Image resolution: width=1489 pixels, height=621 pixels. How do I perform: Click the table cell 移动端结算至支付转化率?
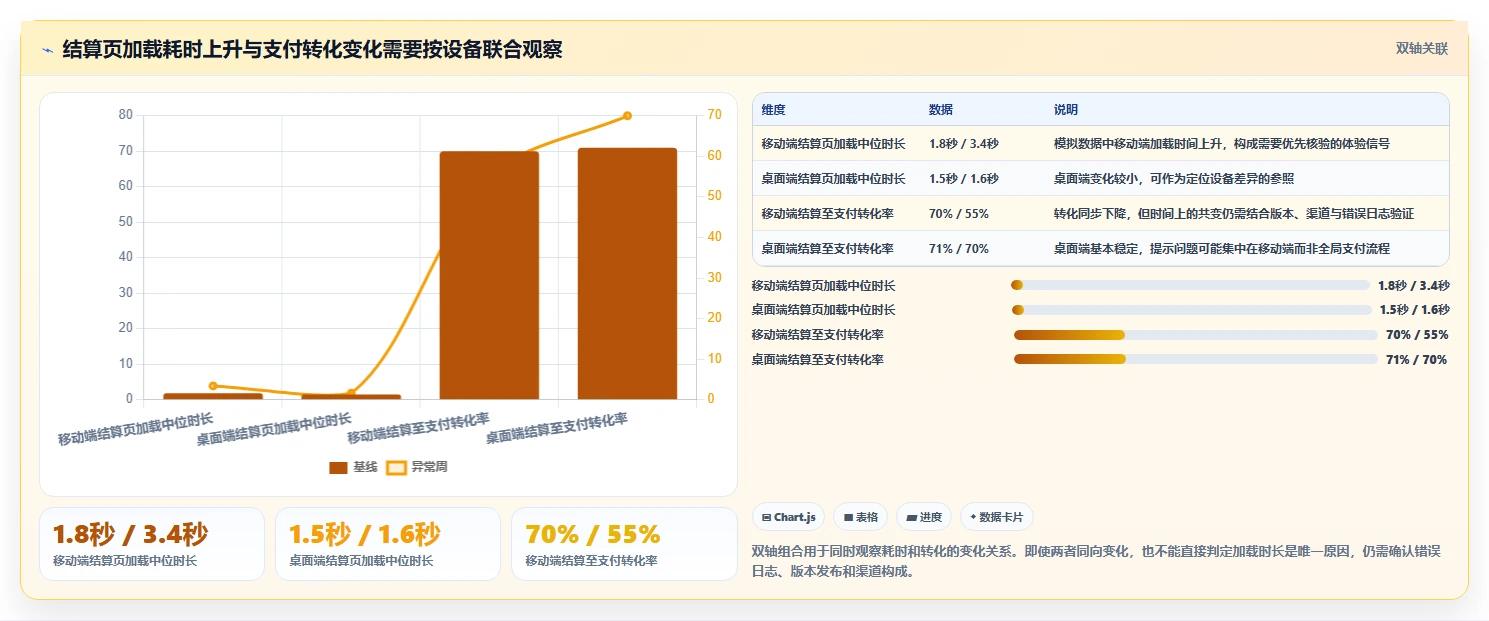coord(827,214)
